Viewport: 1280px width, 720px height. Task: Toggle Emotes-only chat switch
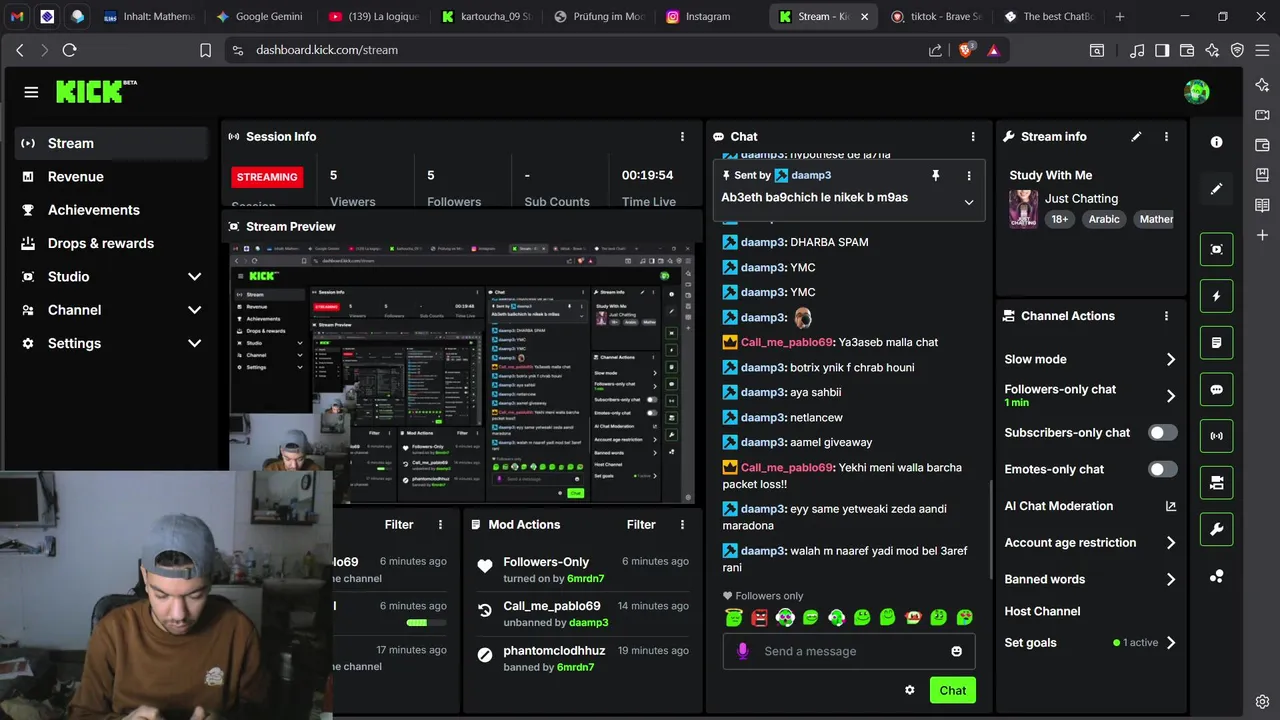coord(1162,469)
